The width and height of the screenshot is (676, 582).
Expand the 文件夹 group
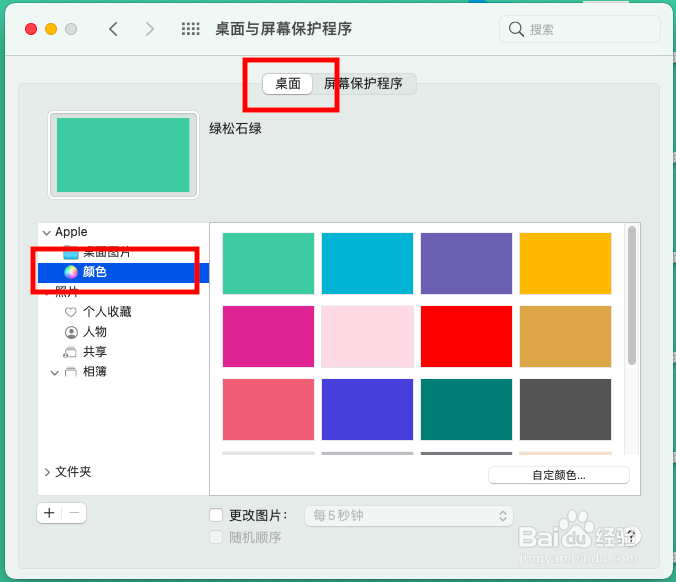[47, 472]
